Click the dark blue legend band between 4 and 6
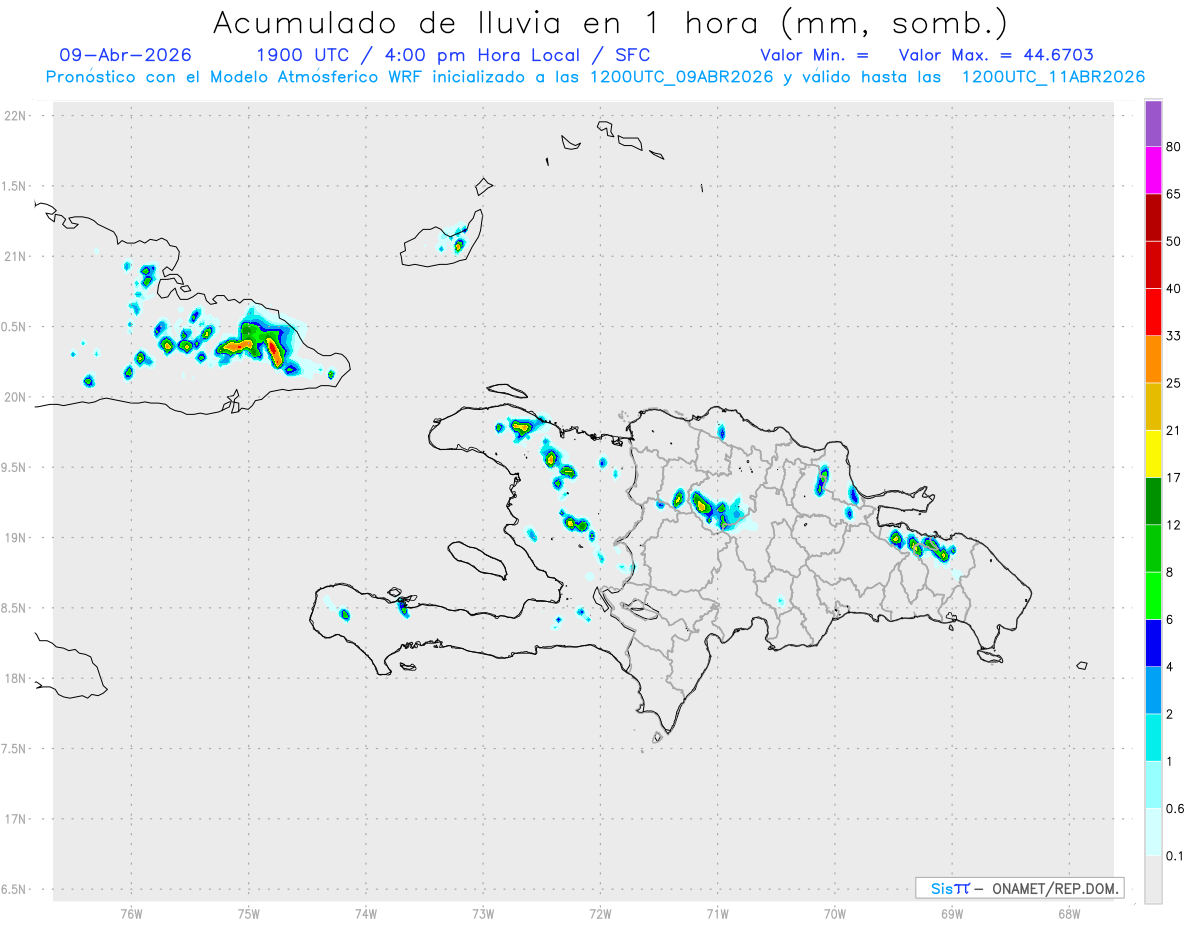1200x927 pixels. pyautogui.click(x=1153, y=643)
